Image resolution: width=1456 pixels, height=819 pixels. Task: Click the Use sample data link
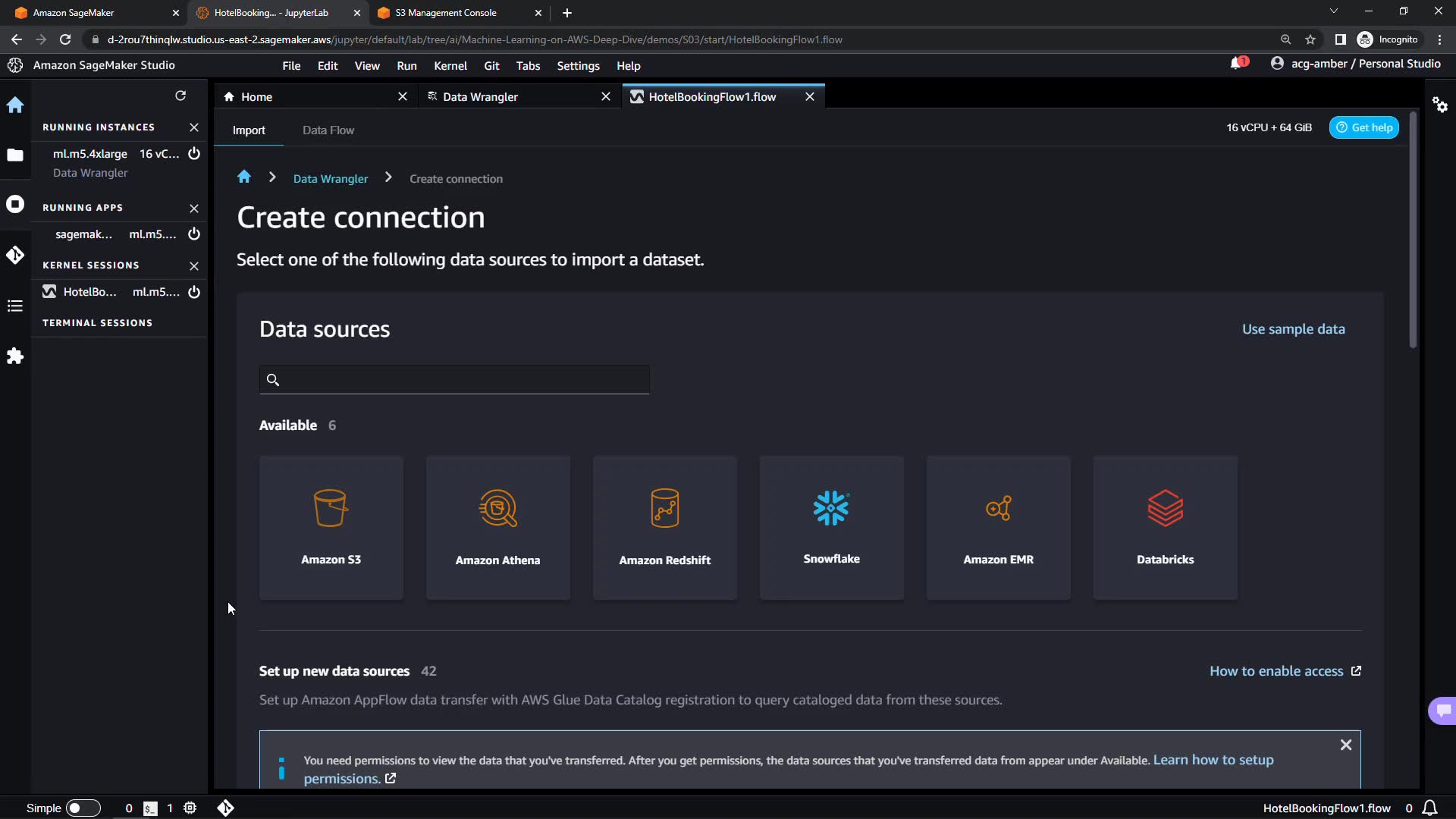tap(1293, 329)
